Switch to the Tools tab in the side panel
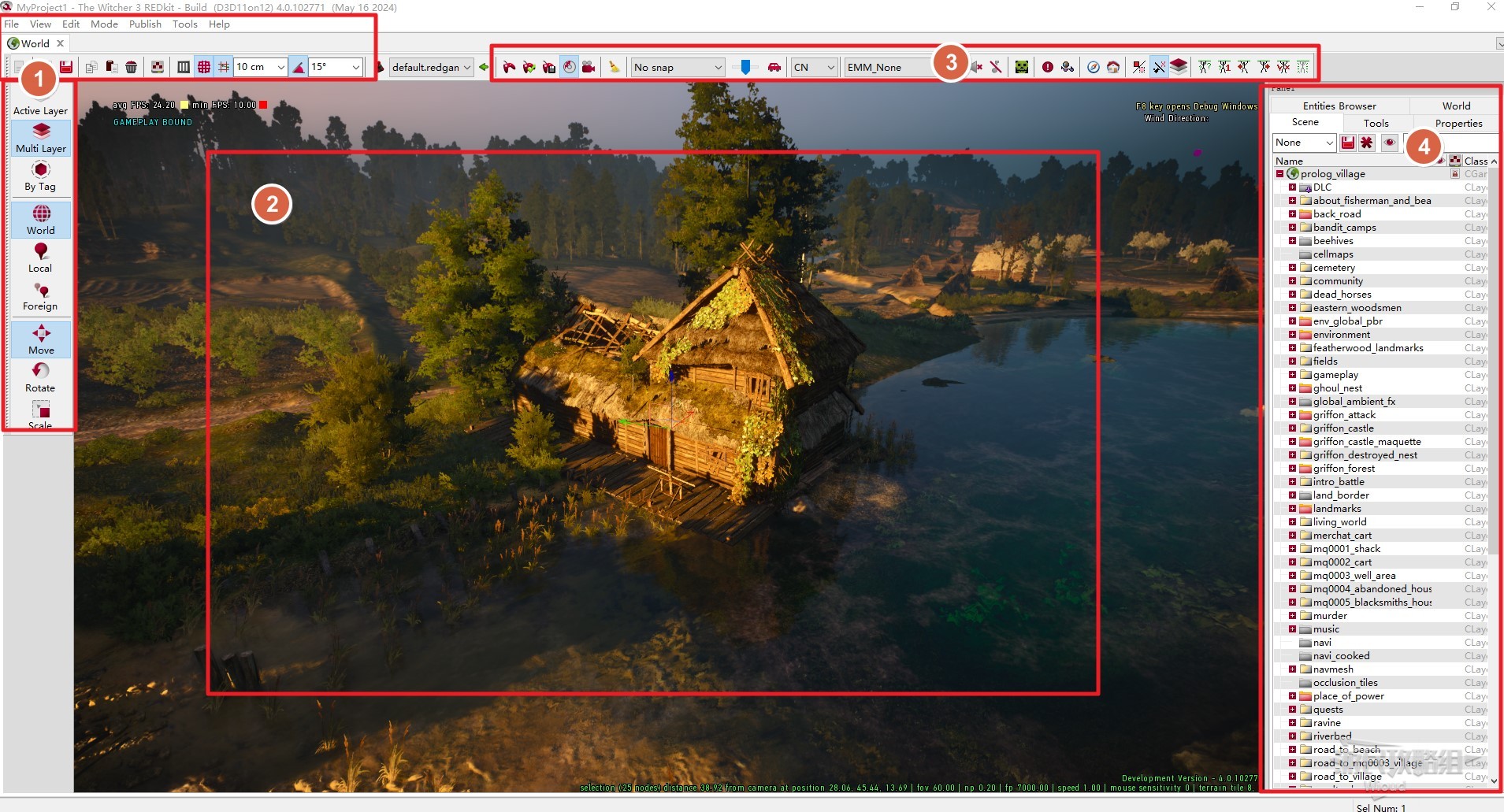 click(1376, 124)
